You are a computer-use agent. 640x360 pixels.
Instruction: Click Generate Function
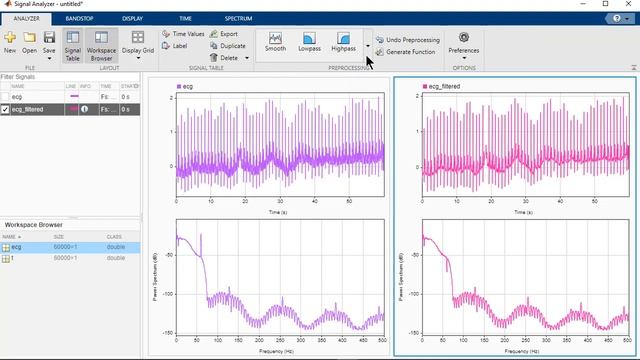point(405,52)
